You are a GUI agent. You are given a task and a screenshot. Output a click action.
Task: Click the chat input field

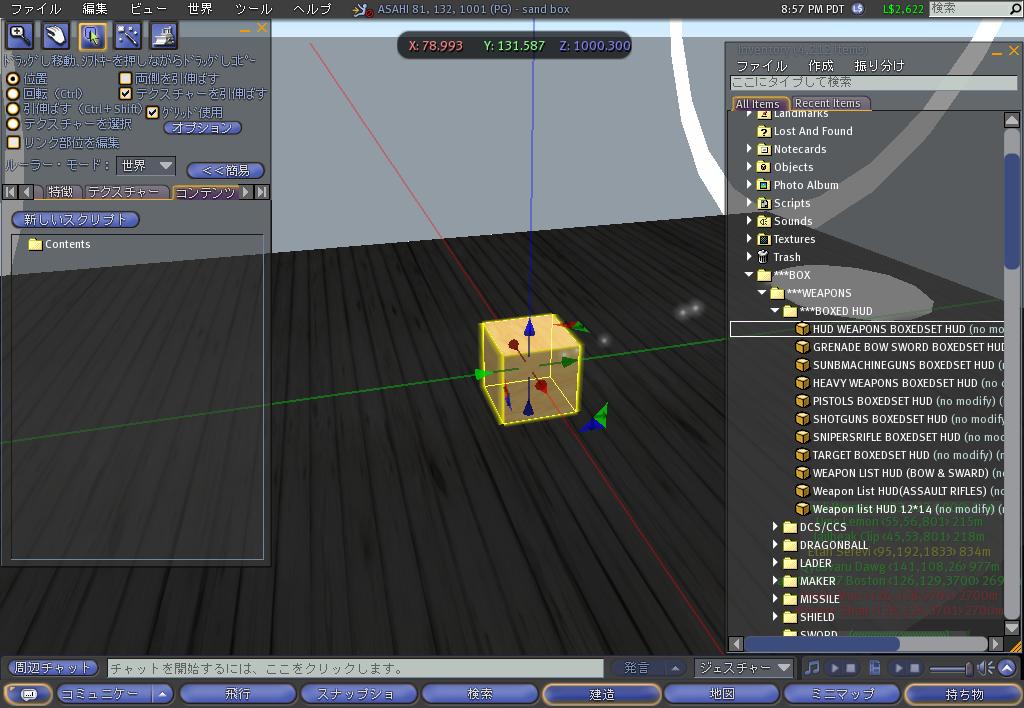tap(355, 668)
